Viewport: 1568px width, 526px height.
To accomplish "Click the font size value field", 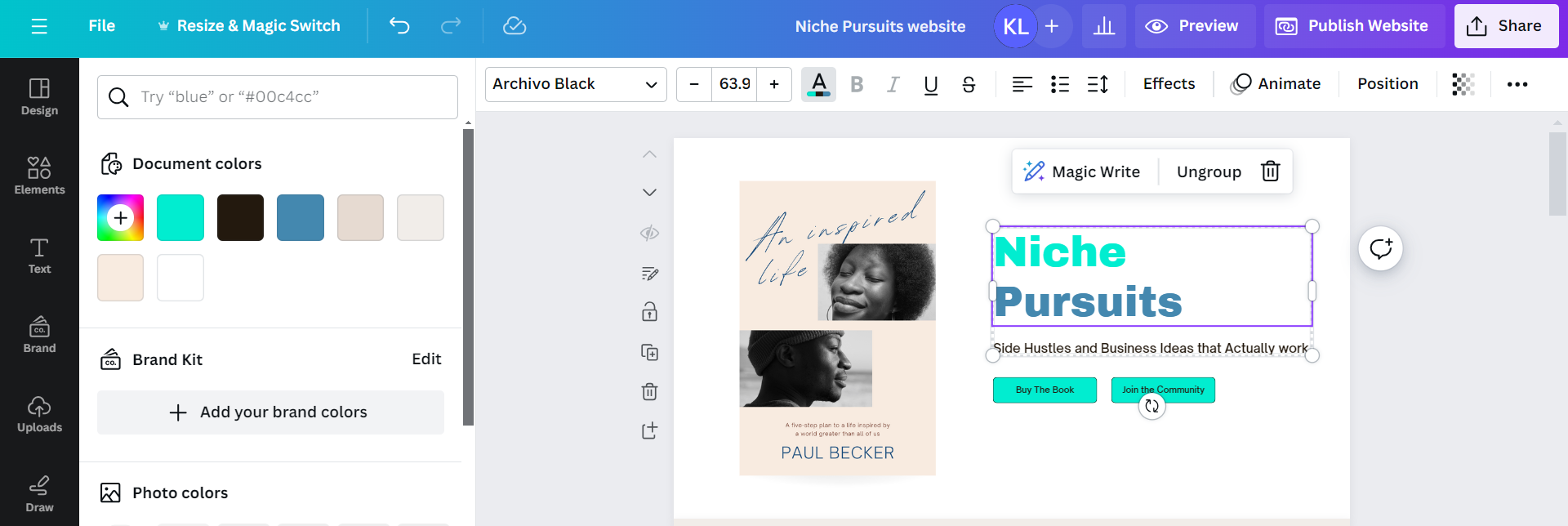I will pyautogui.click(x=734, y=84).
